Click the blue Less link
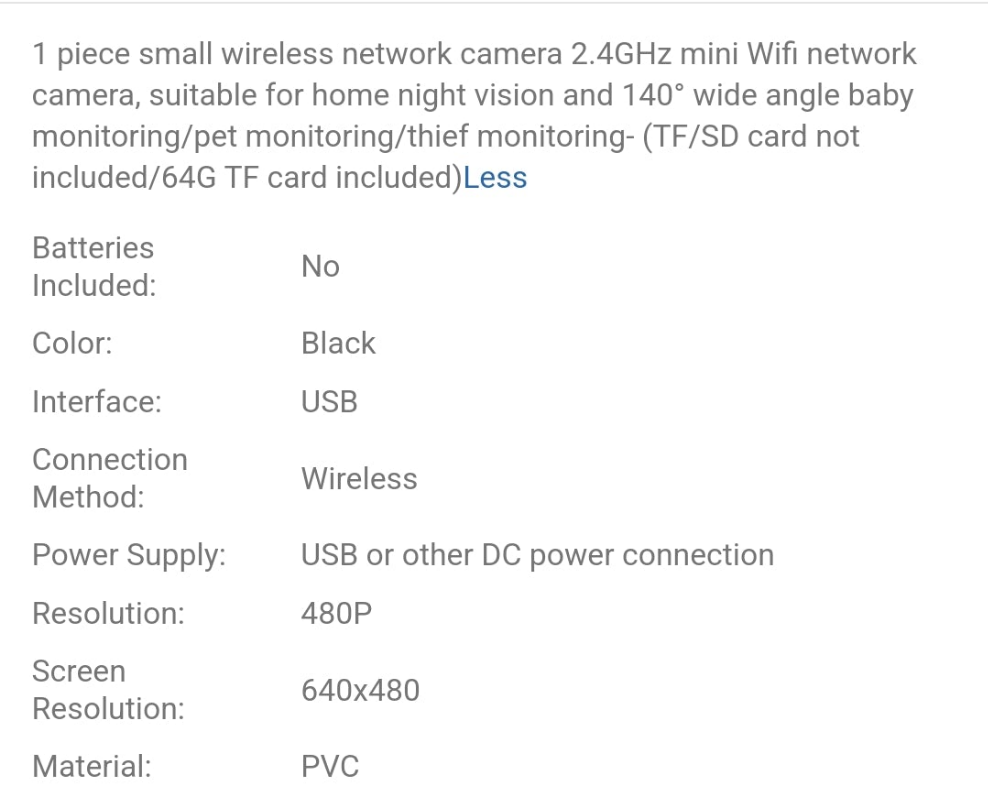 pyautogui.click(x=495, y=178)
